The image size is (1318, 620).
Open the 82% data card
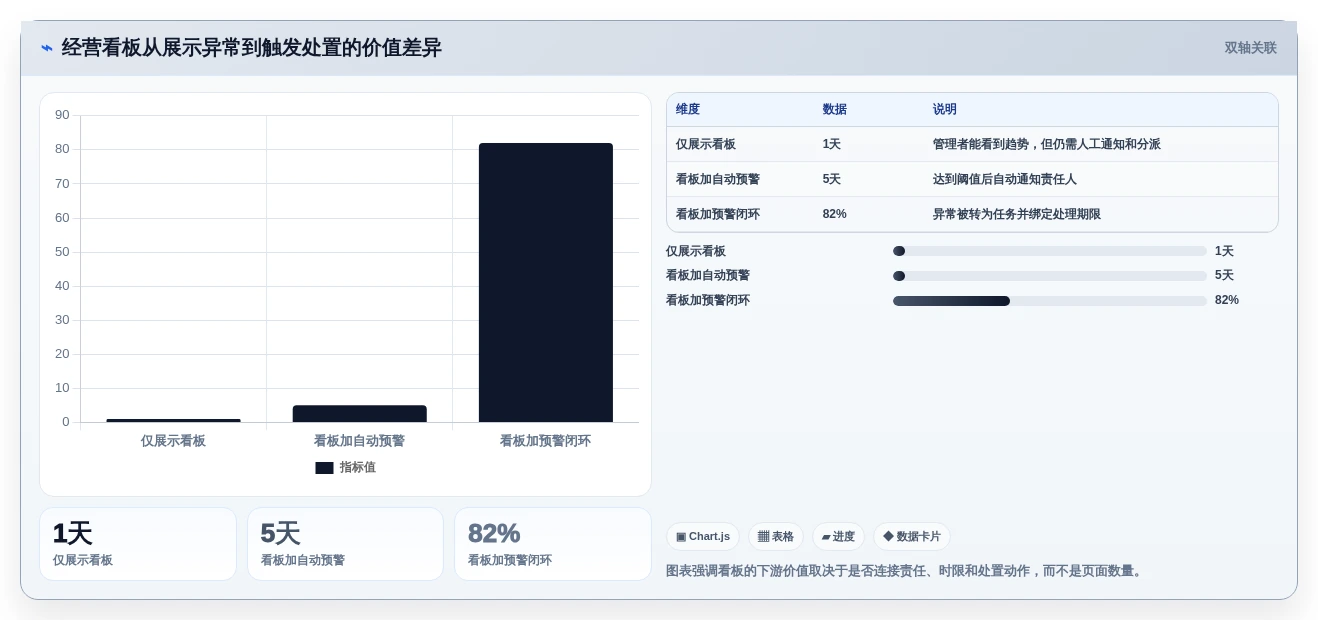[553, 544]
